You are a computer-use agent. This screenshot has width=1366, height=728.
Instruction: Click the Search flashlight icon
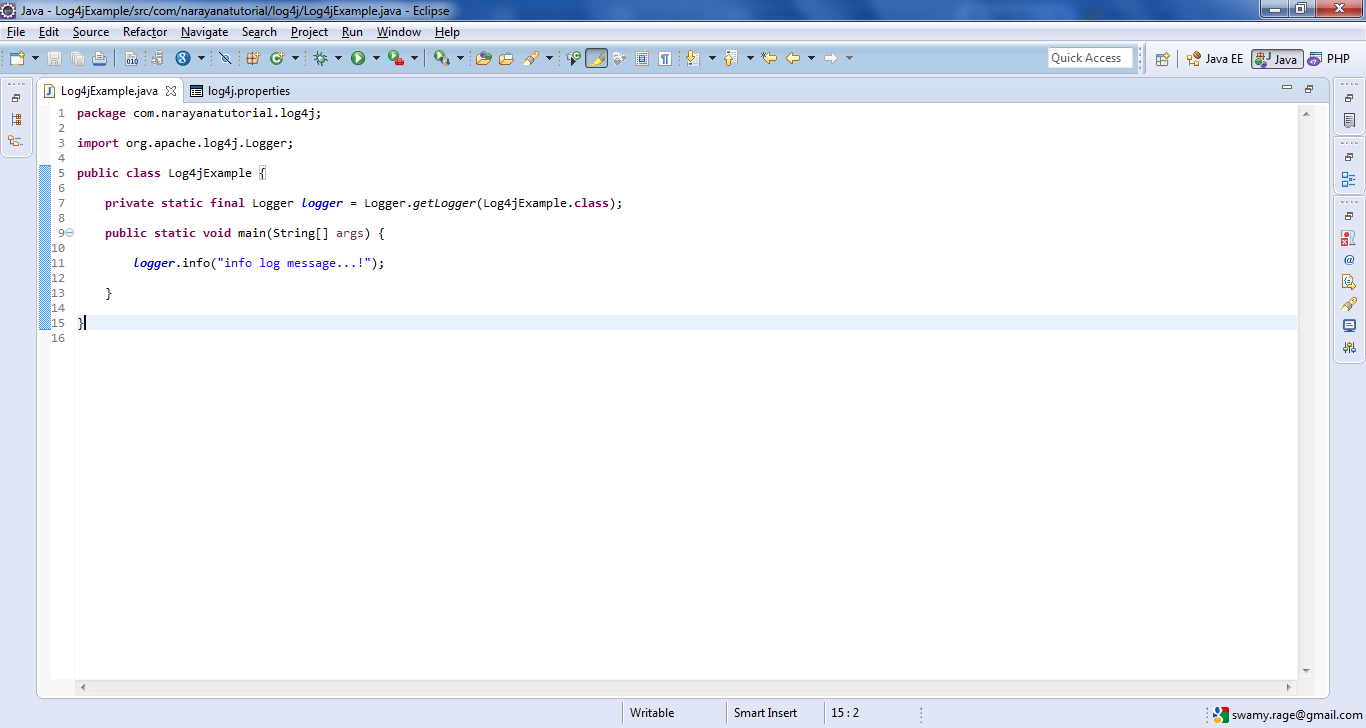[531, 58]
